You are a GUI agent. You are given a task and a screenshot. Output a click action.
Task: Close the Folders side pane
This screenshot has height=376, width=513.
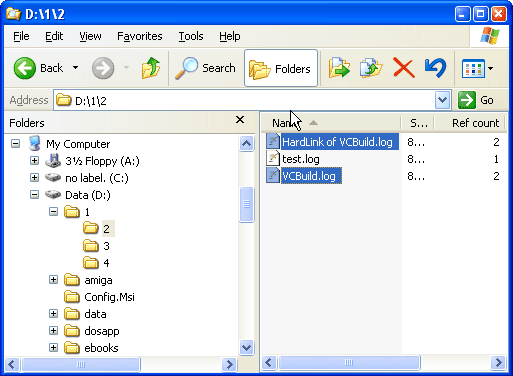point(240,120)
